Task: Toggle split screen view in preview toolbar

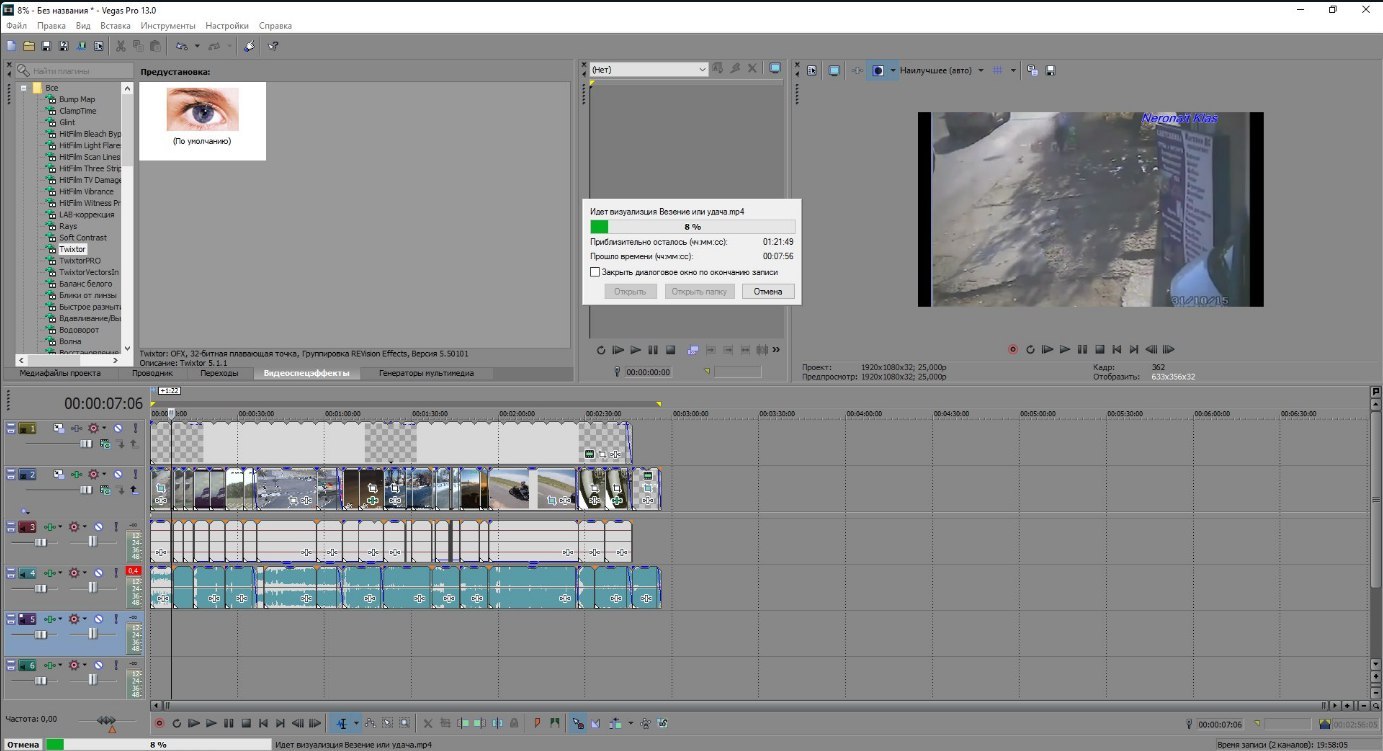Action: tap(879, 70)
